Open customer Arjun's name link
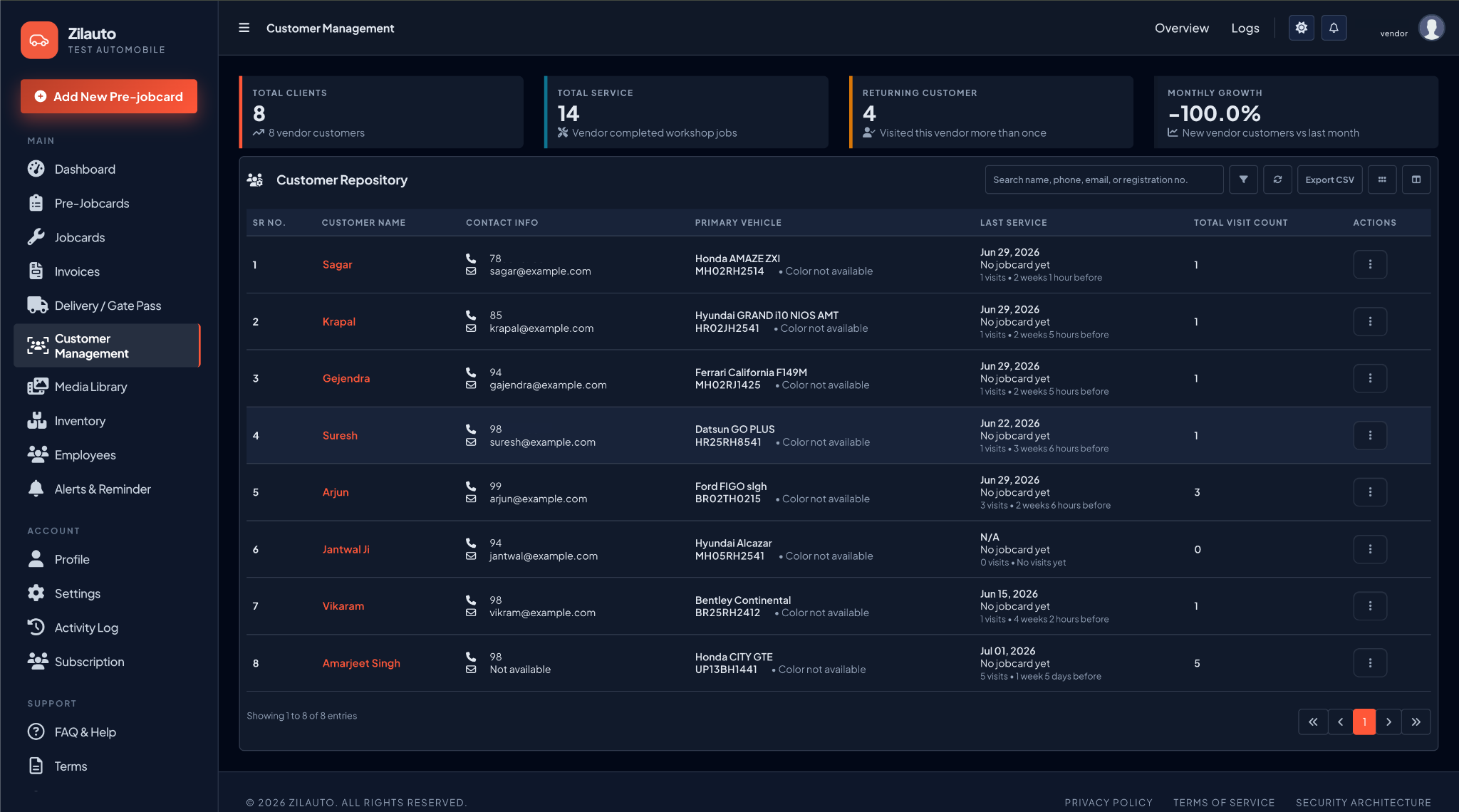This screenshot has width=1459, height=812. coord(336,492)
